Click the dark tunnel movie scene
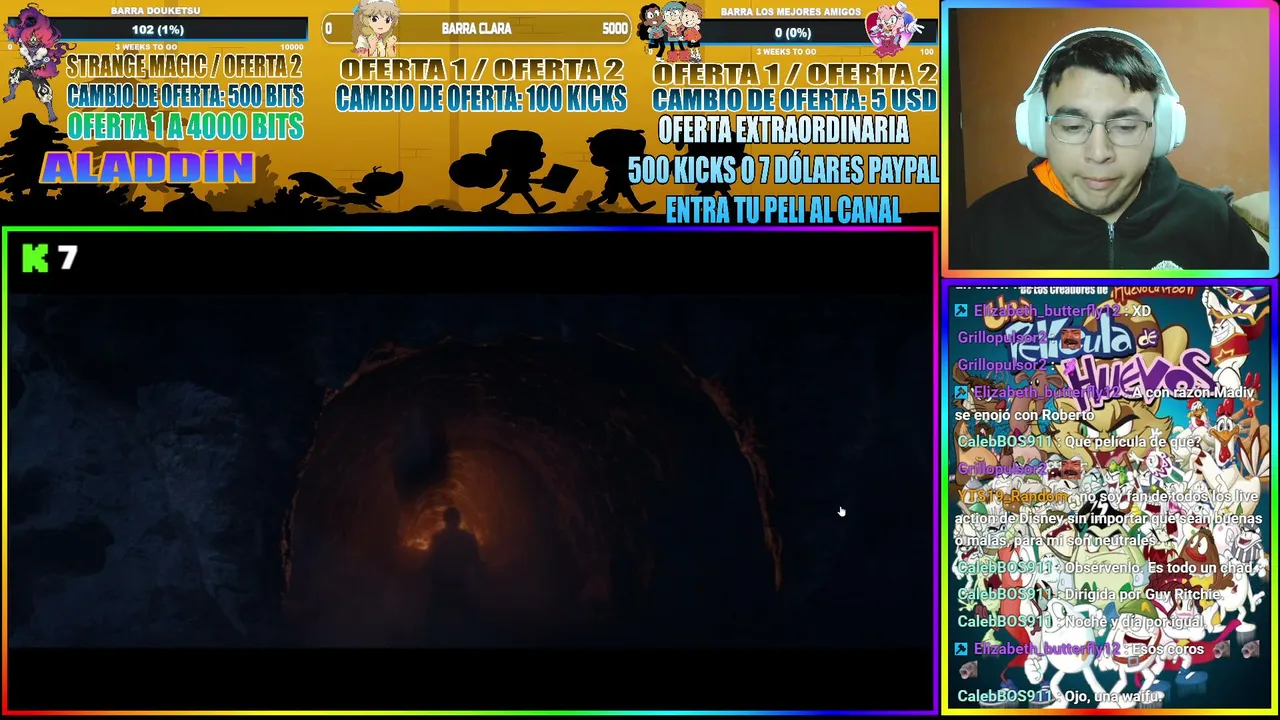 (x=470, y=472)
